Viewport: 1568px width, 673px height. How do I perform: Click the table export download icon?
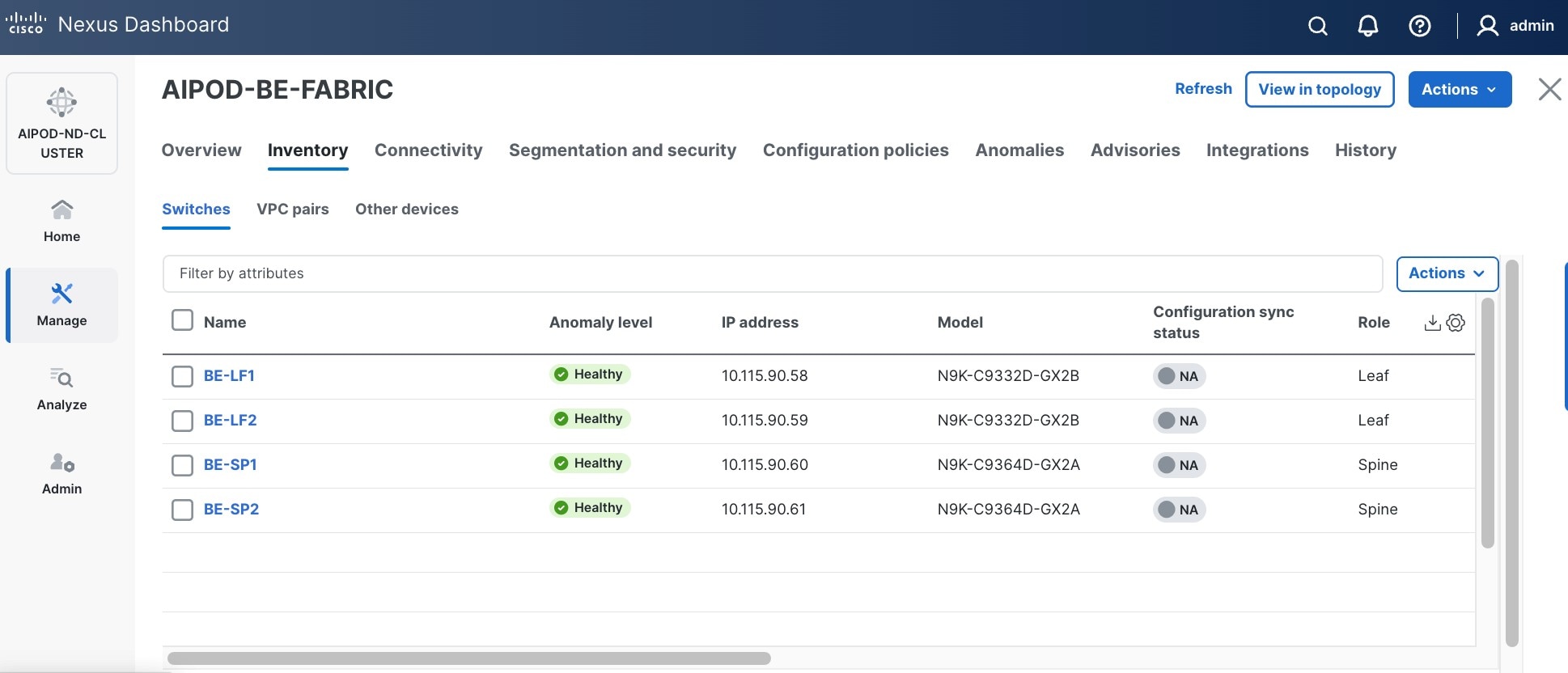pyautogui.click(x=1432, y=323)
